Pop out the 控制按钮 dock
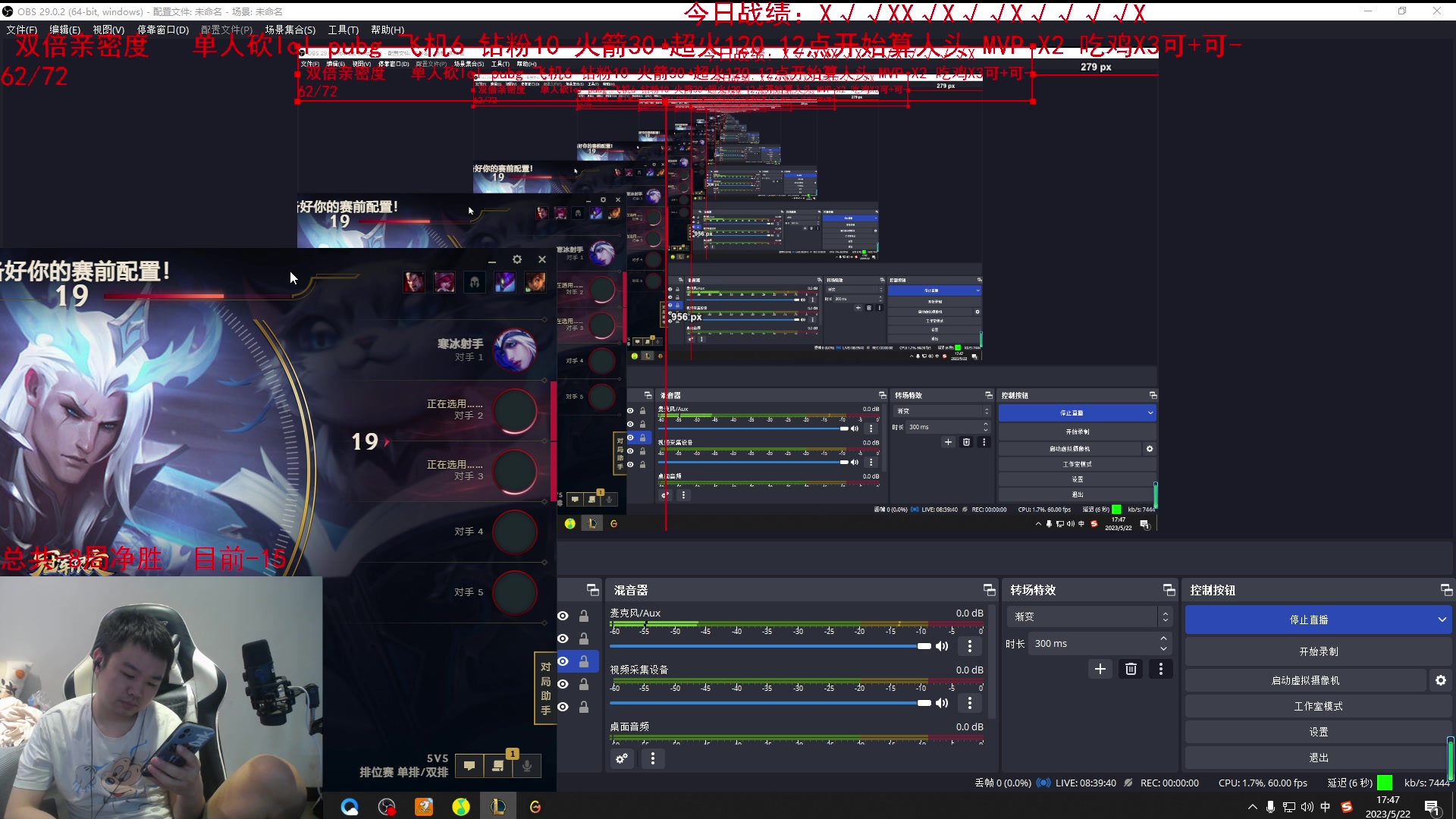Screen dimensions: 1456x819 [x=1446, y=590]
